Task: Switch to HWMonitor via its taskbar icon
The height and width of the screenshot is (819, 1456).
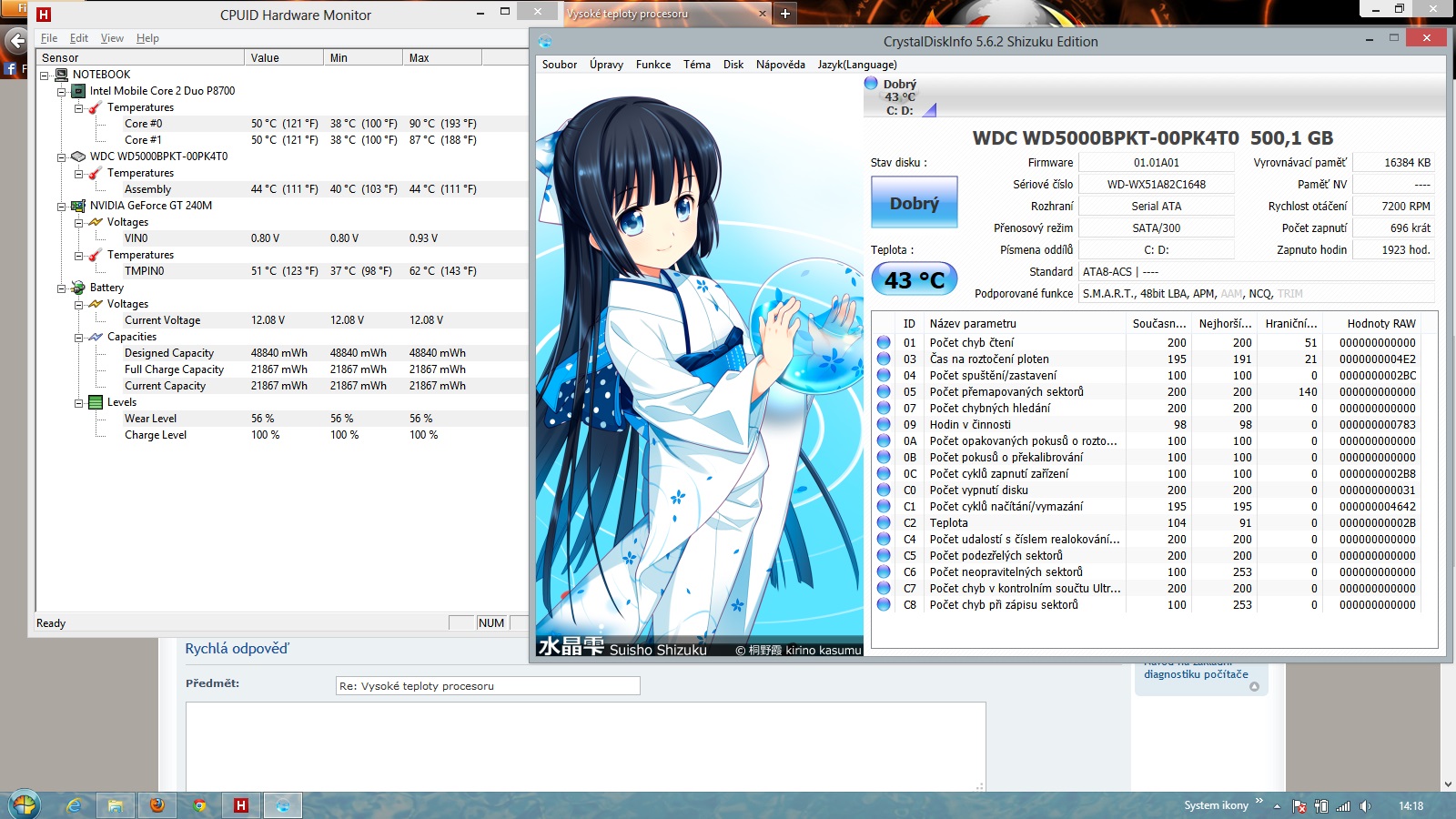Action: coord(241,805)
